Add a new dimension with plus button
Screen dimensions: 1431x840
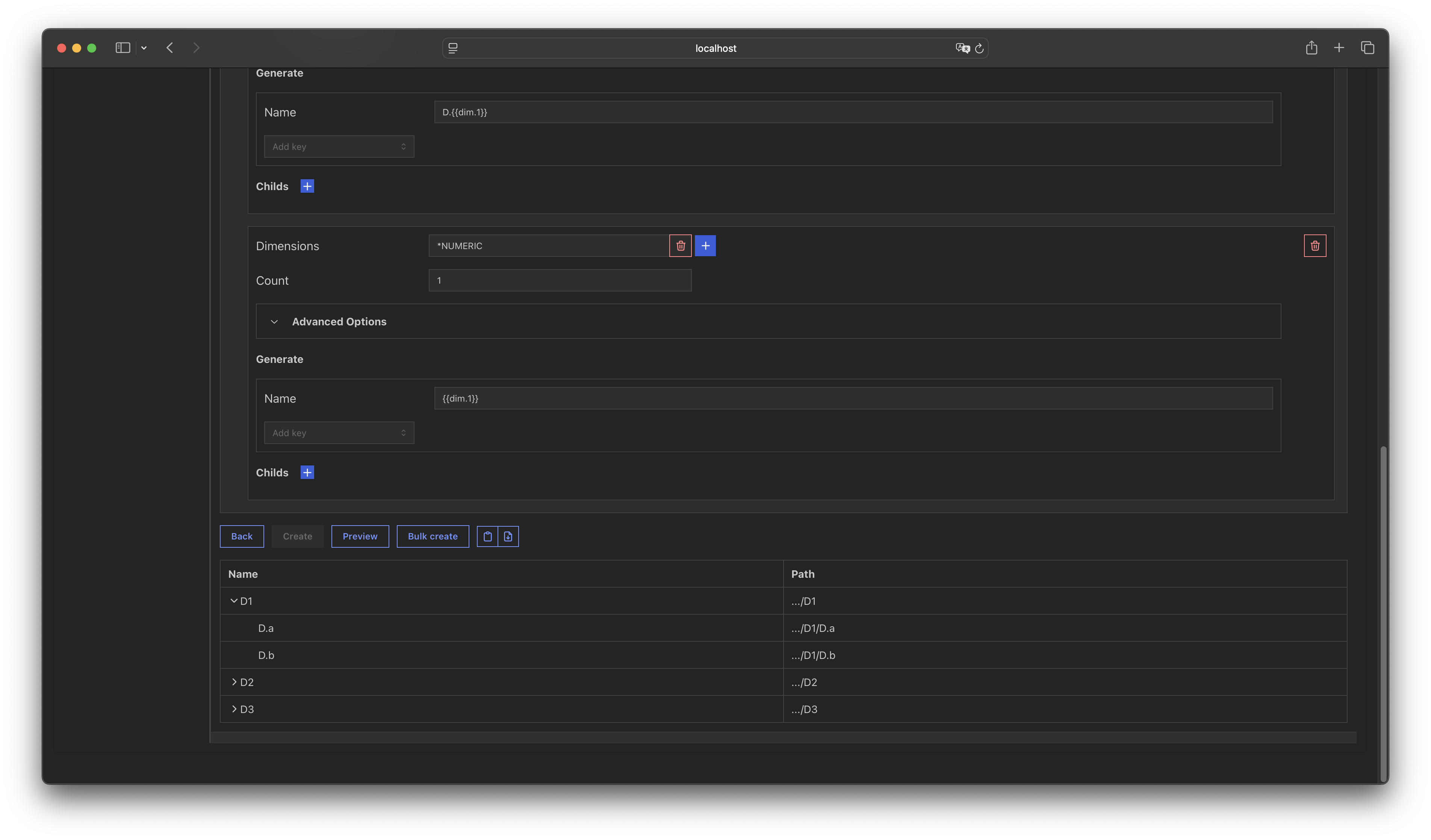click(705, 246)
